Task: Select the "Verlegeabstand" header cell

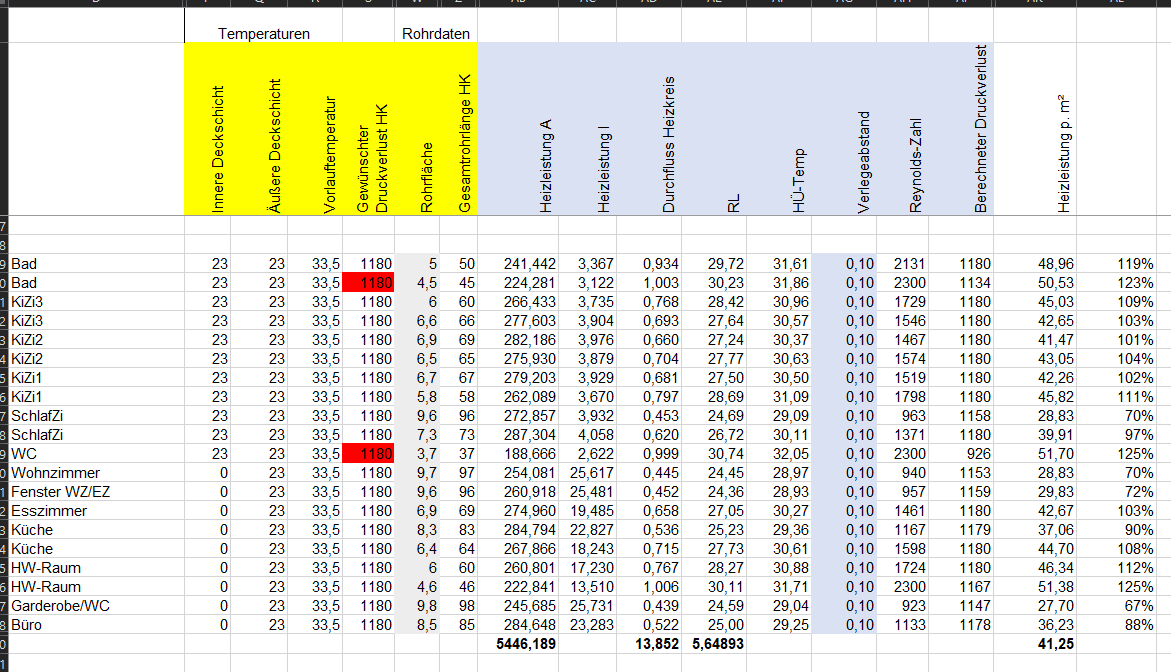Action: (x=845, y=129)
